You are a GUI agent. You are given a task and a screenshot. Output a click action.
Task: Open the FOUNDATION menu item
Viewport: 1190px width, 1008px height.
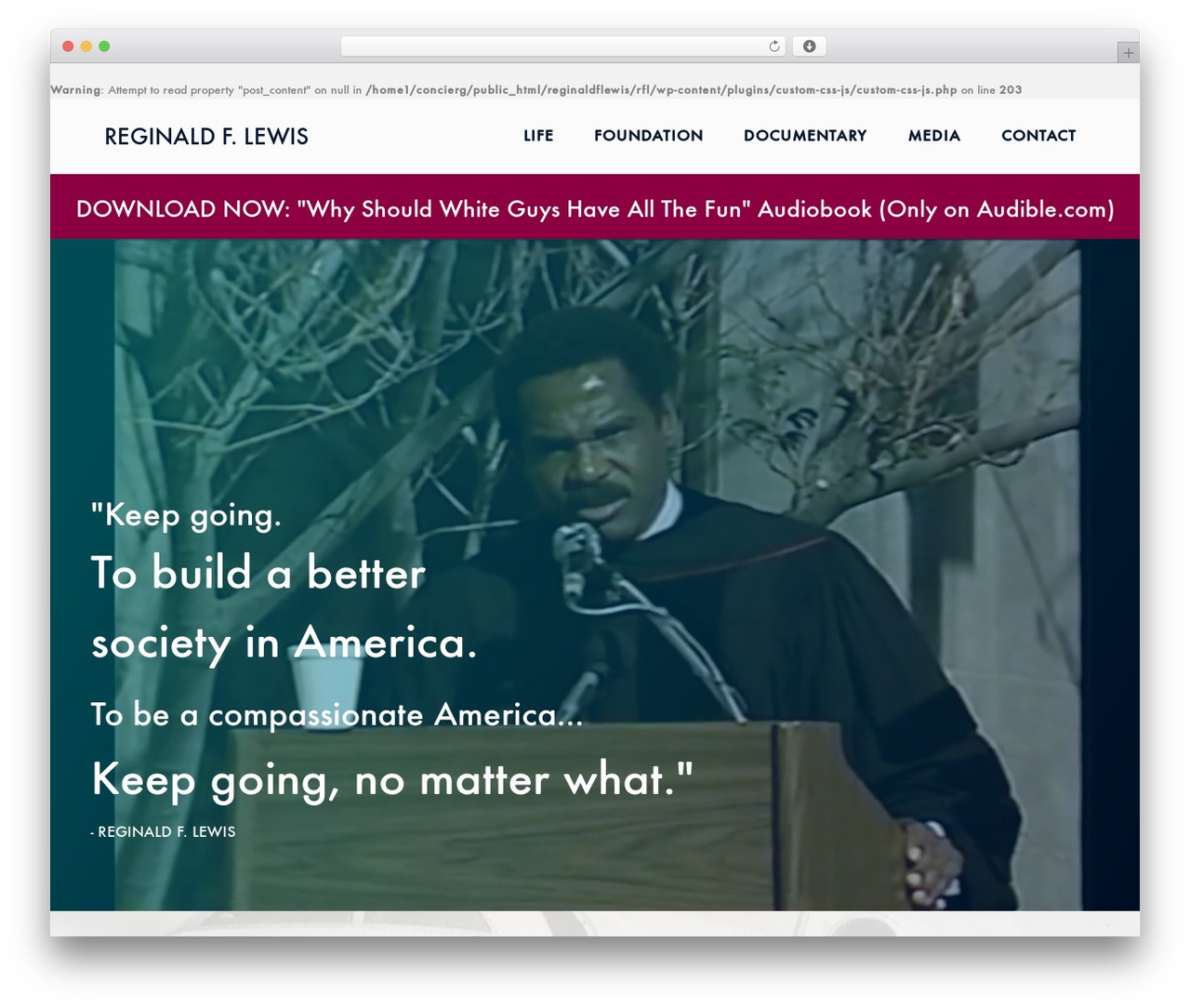648,136
